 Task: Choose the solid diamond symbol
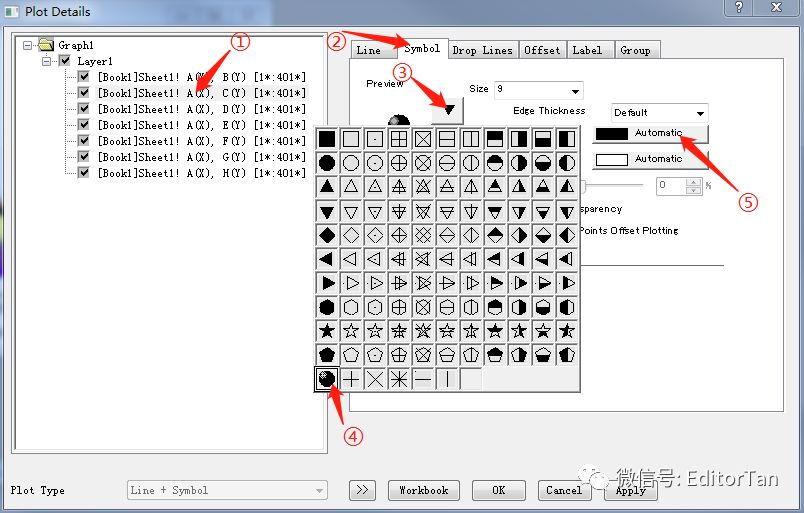click(327, 235)
